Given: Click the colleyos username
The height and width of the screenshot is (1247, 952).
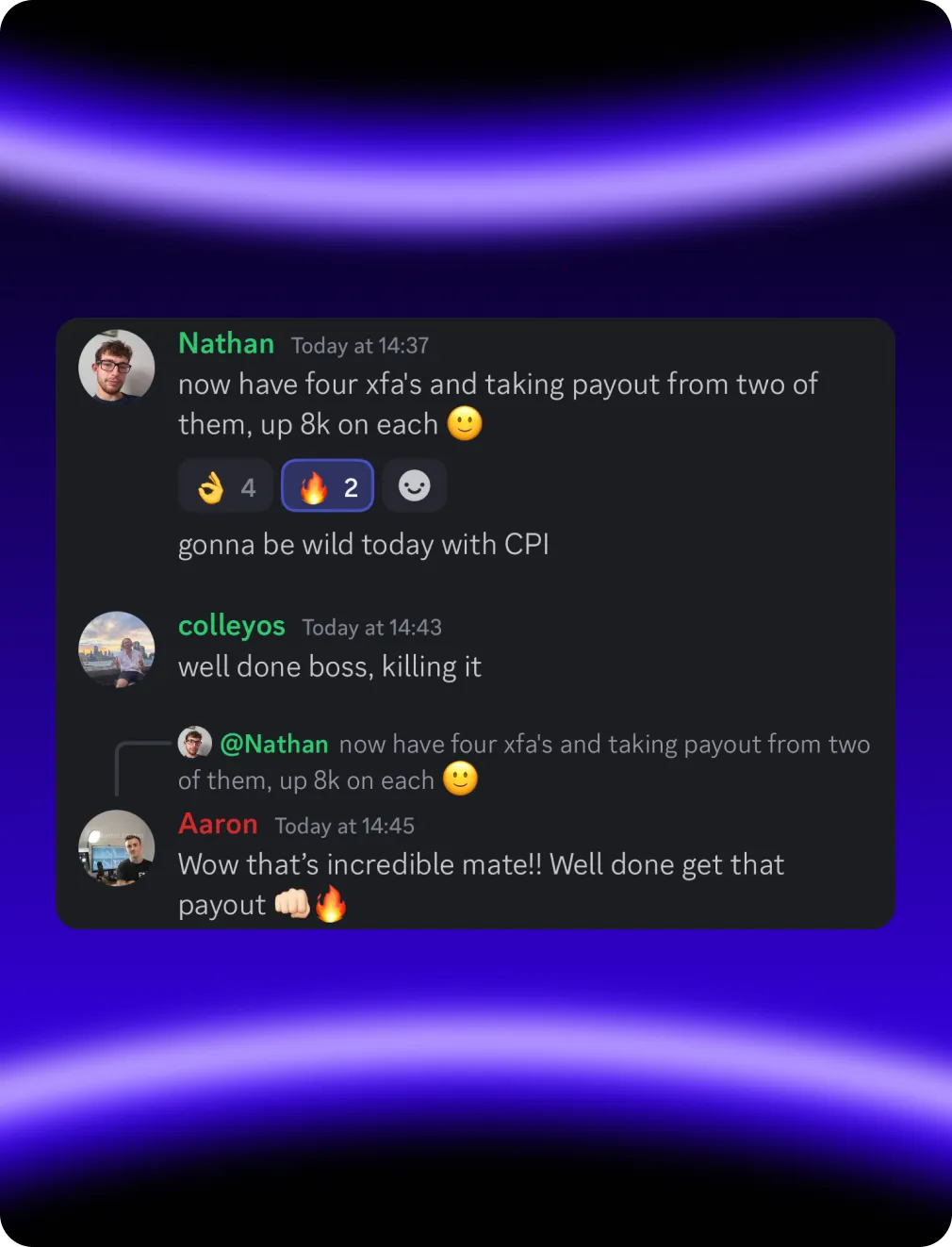Looking at the screenshot, I should pyautogui.click(x=232, y=626).
